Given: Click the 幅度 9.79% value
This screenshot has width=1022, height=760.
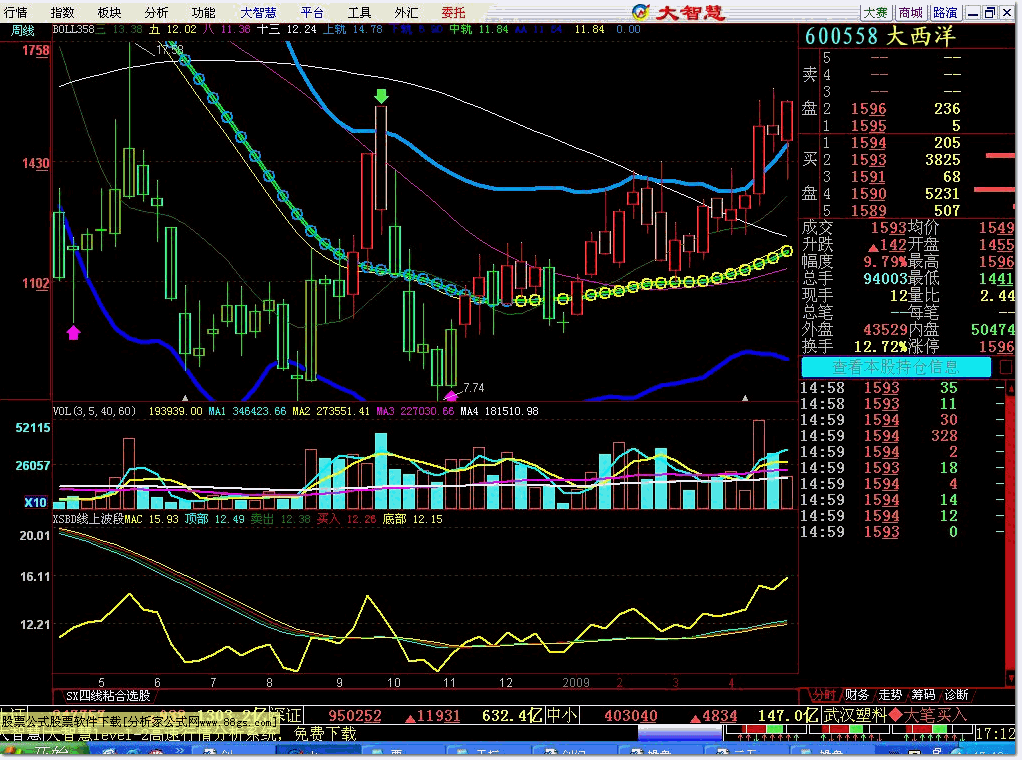Looking at the screenshot, I should coord(885,261).
